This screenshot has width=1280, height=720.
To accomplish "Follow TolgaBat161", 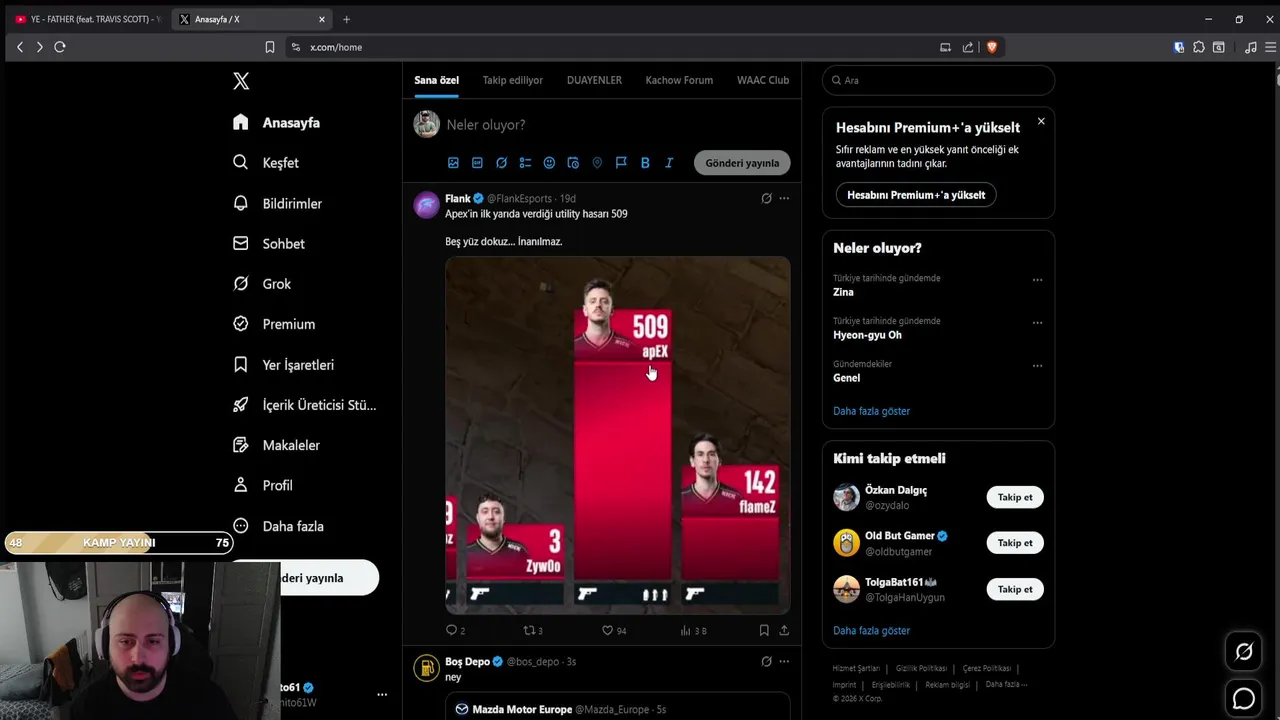I will 1015,589.
